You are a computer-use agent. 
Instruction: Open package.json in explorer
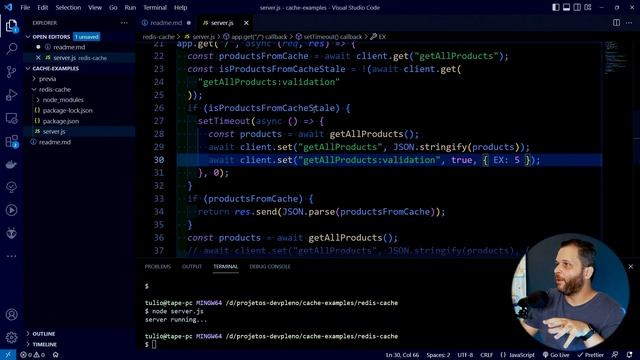(x=61, y=121)
